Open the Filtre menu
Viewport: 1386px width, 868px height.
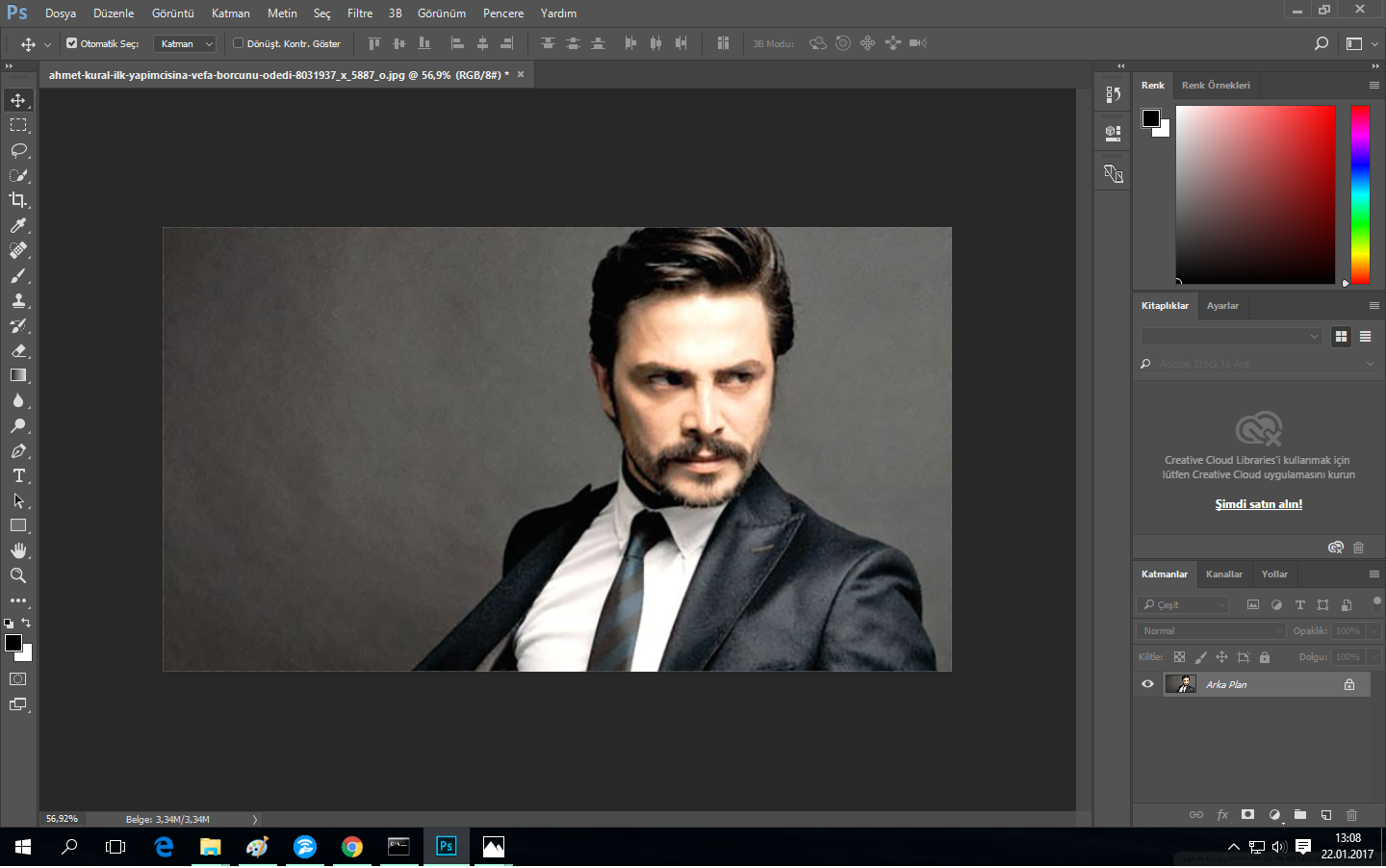point(360,13)
